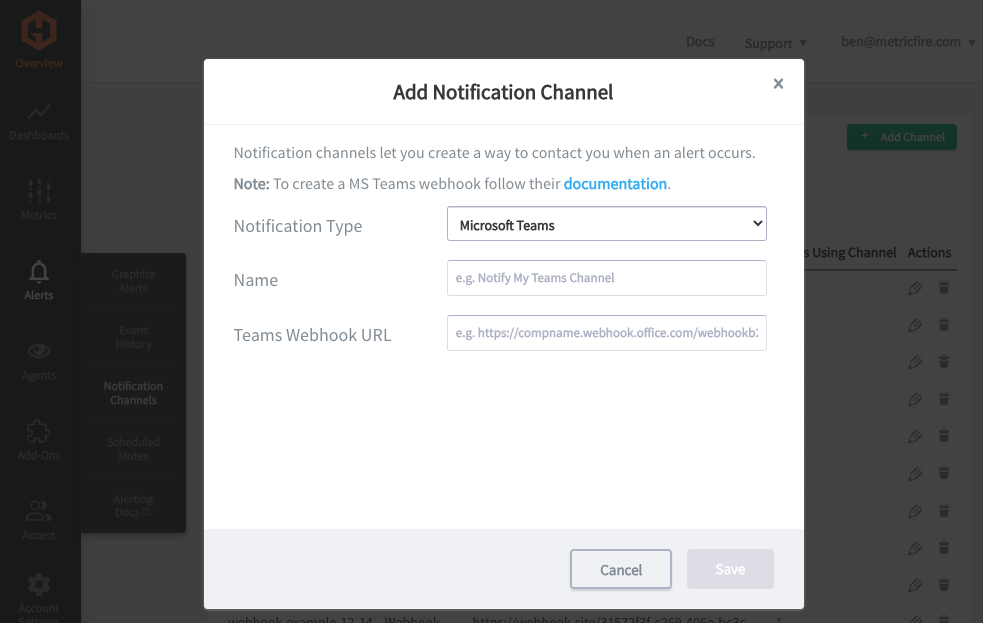Edit the first channel with its pencil icon

click(915, 288)
